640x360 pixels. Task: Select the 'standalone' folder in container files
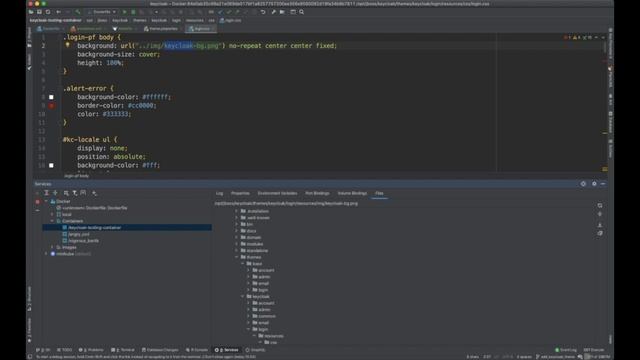coord(254,251)
